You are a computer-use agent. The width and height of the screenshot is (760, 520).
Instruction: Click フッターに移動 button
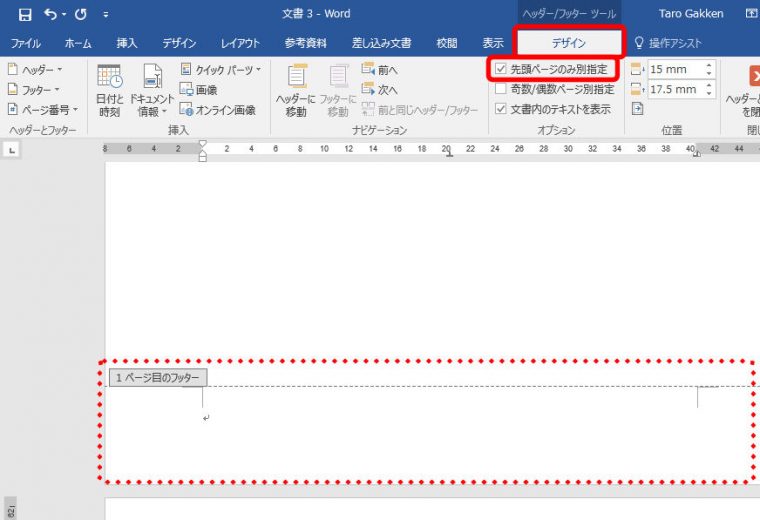tap(338, 91)
